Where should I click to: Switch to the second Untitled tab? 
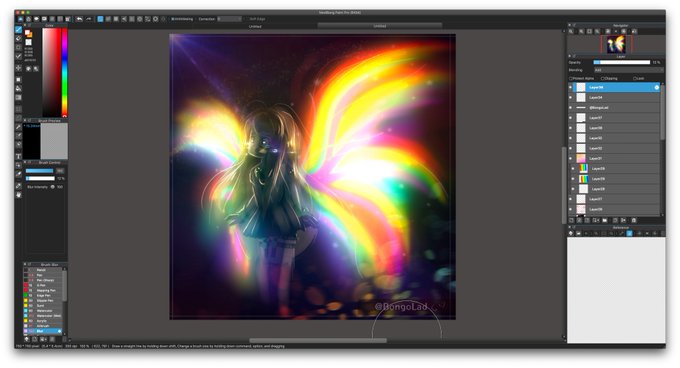[x=379, y=26]
